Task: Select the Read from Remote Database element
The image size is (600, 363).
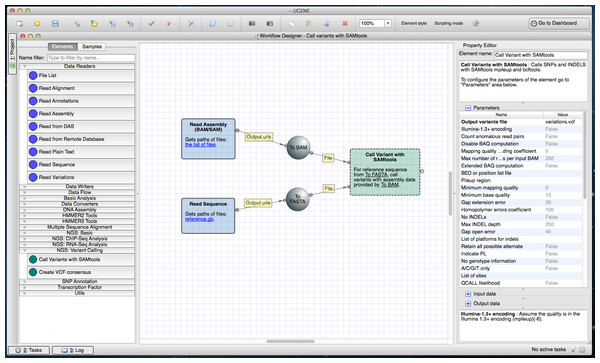Action: pos(81,139)
